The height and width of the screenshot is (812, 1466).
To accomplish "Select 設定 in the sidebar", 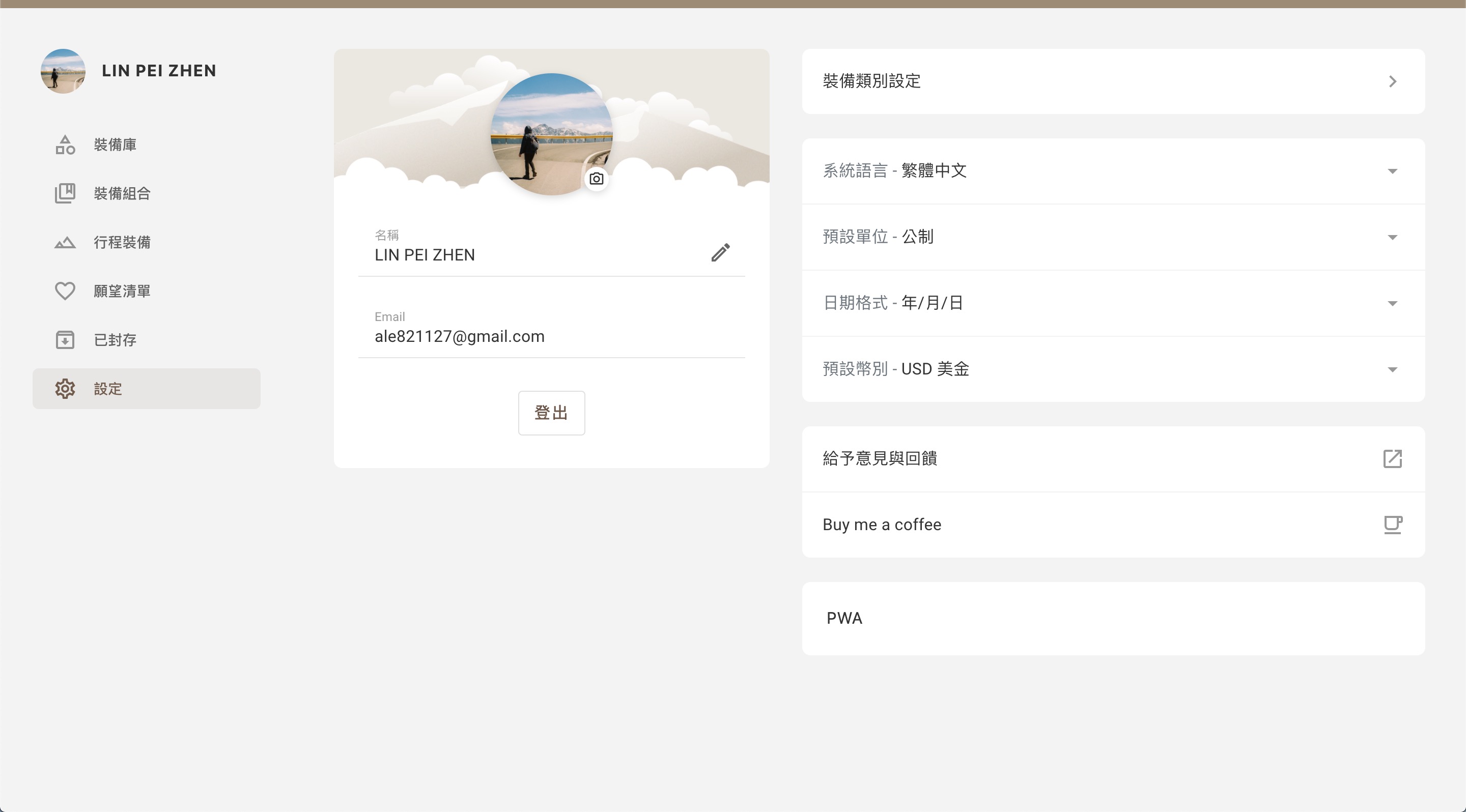I will click(146, 389).
